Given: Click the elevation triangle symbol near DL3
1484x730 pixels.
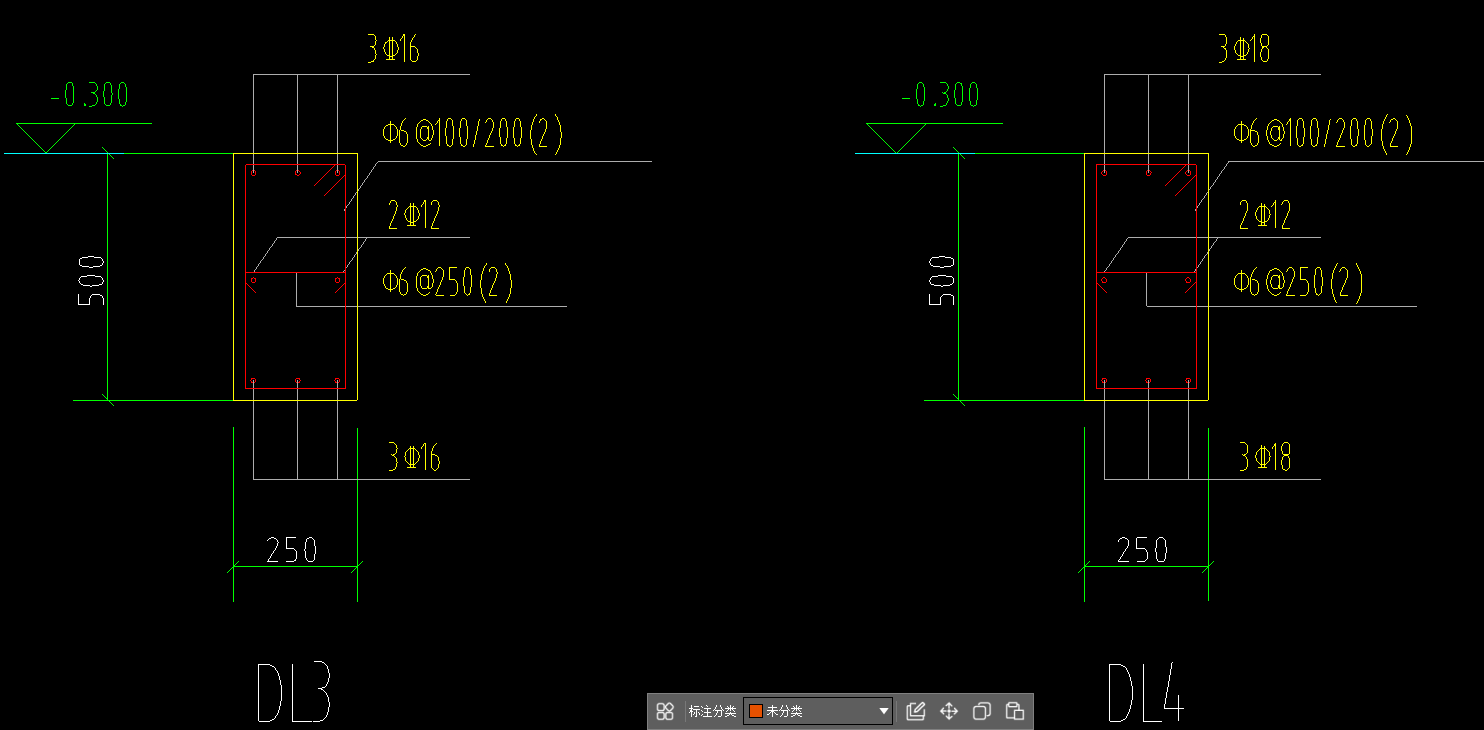Looking at the screenshot, I should (x=46, y=137).
